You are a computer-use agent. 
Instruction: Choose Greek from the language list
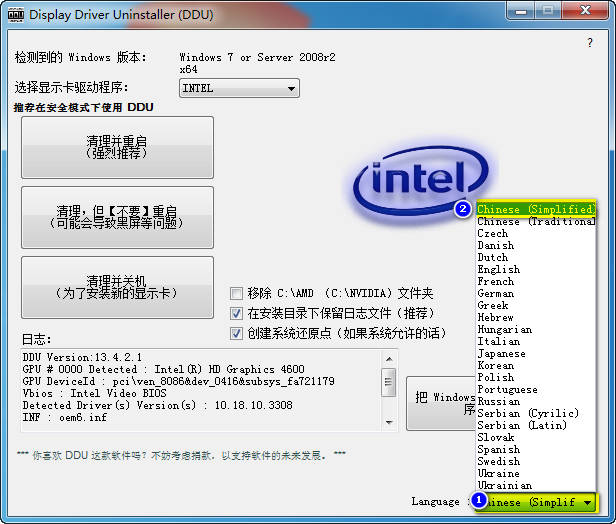pyautogui.click(x=536, y=305)
